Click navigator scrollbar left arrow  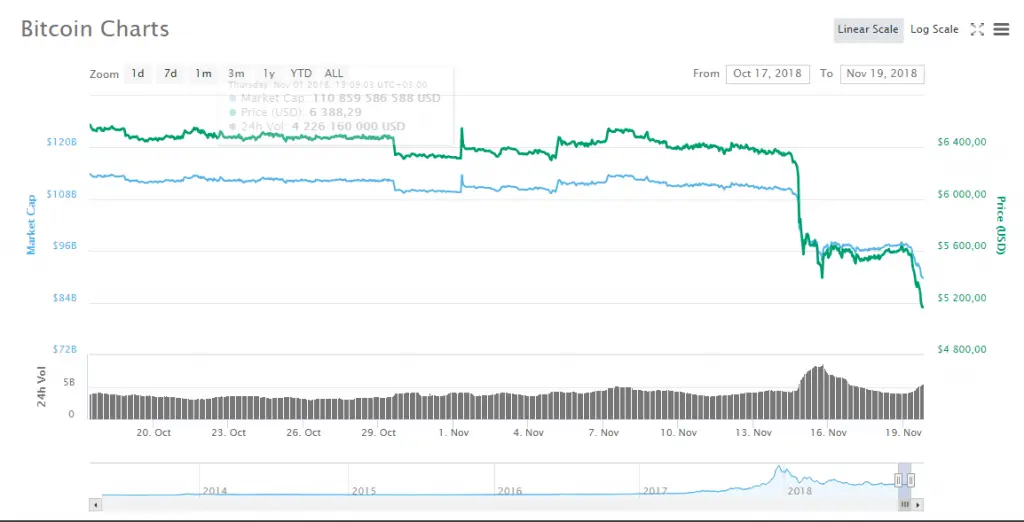click(x=95, y=505)
